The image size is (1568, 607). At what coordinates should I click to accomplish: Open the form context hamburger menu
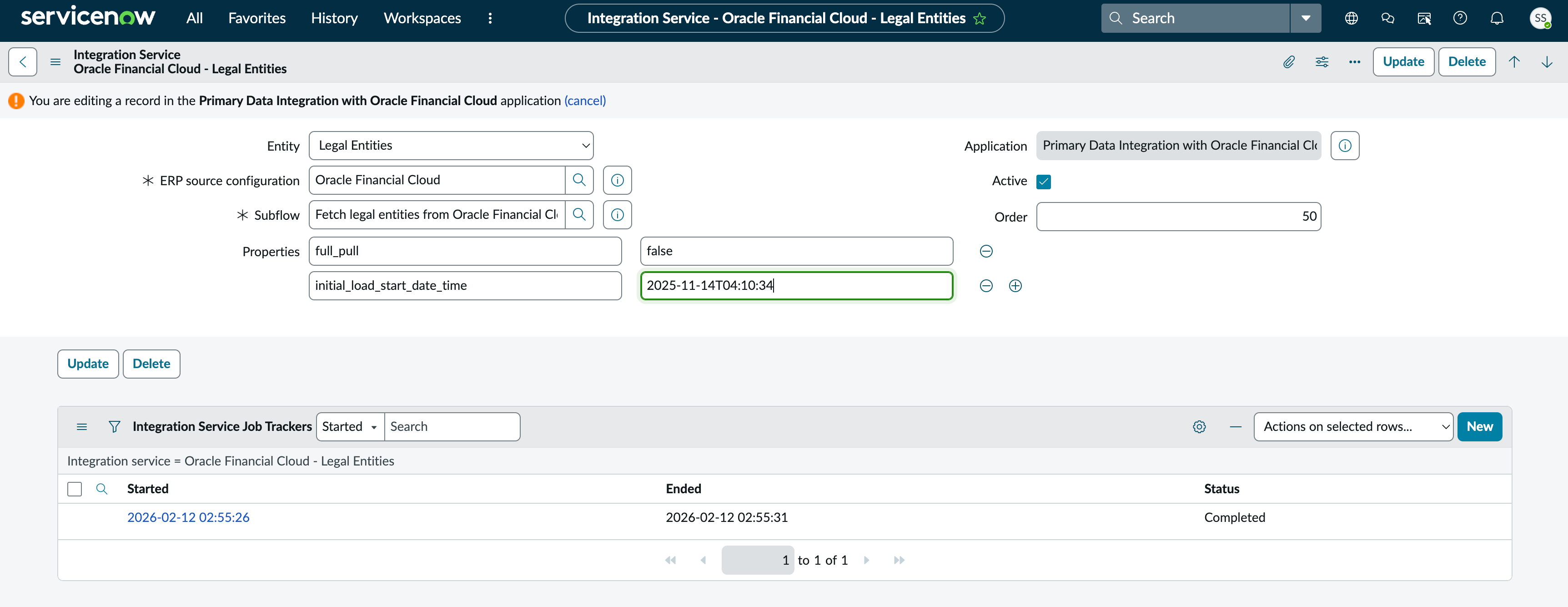tap(55, 61)
